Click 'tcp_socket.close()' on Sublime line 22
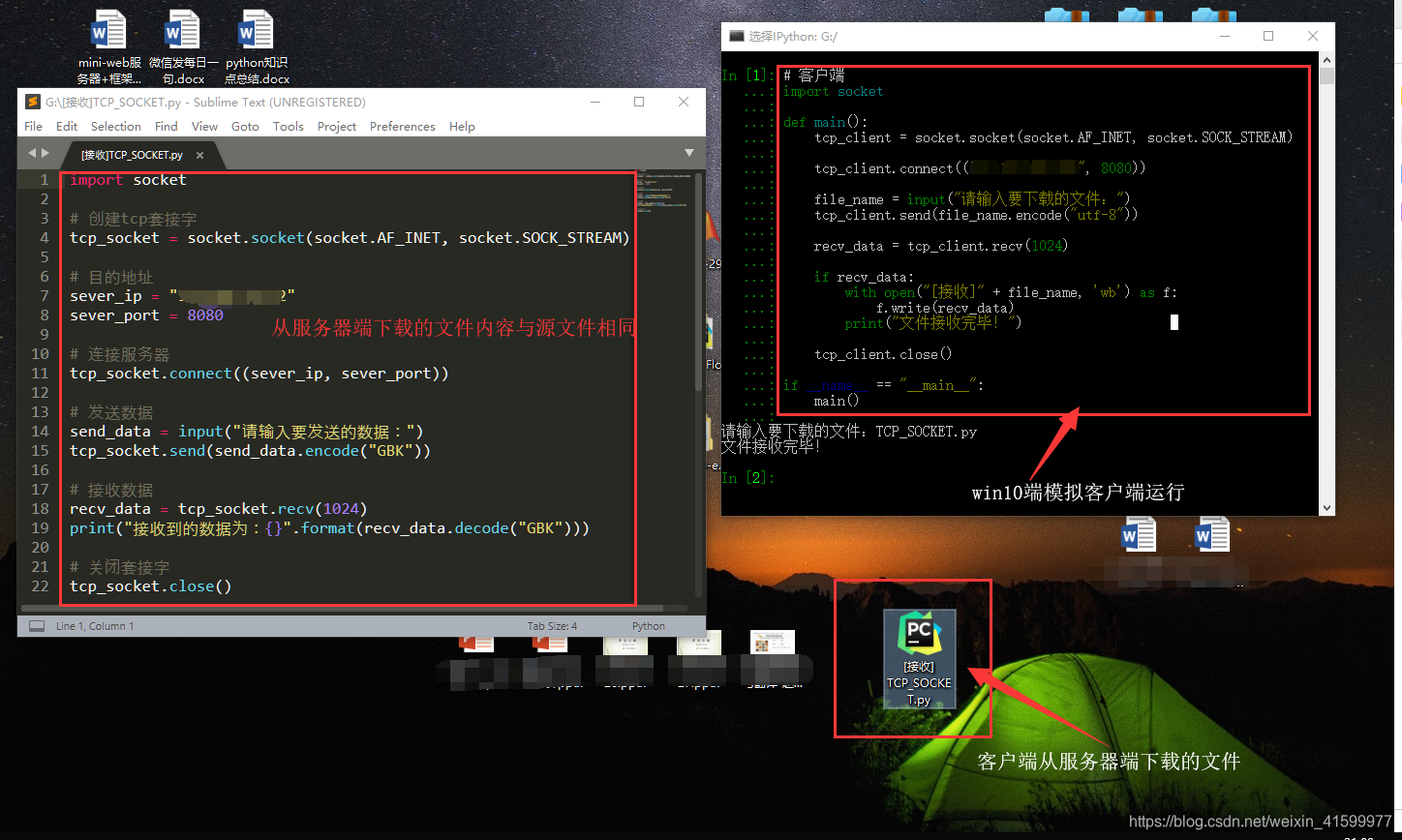Image resolution: width=1402 pixels, height=840 pixels. point(151,586)
